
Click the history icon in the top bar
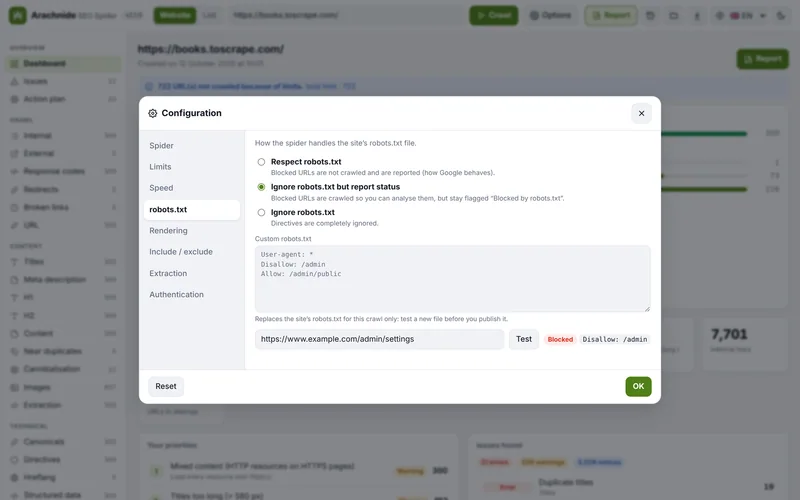[650, 15]
